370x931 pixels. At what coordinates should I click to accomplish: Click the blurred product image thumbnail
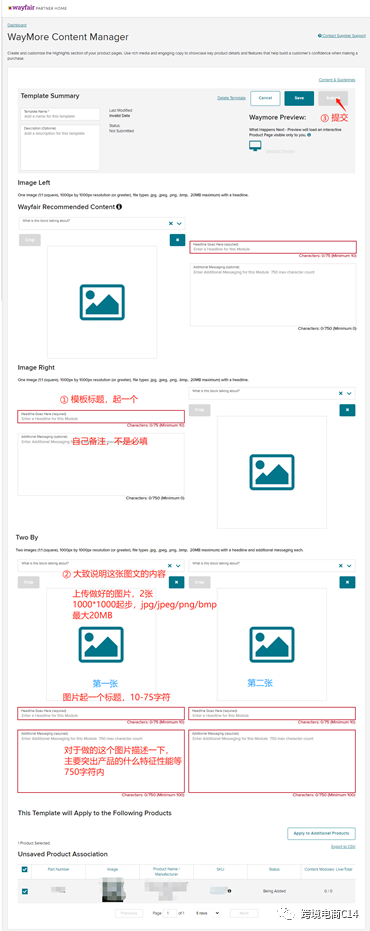[x=112, y=891]
